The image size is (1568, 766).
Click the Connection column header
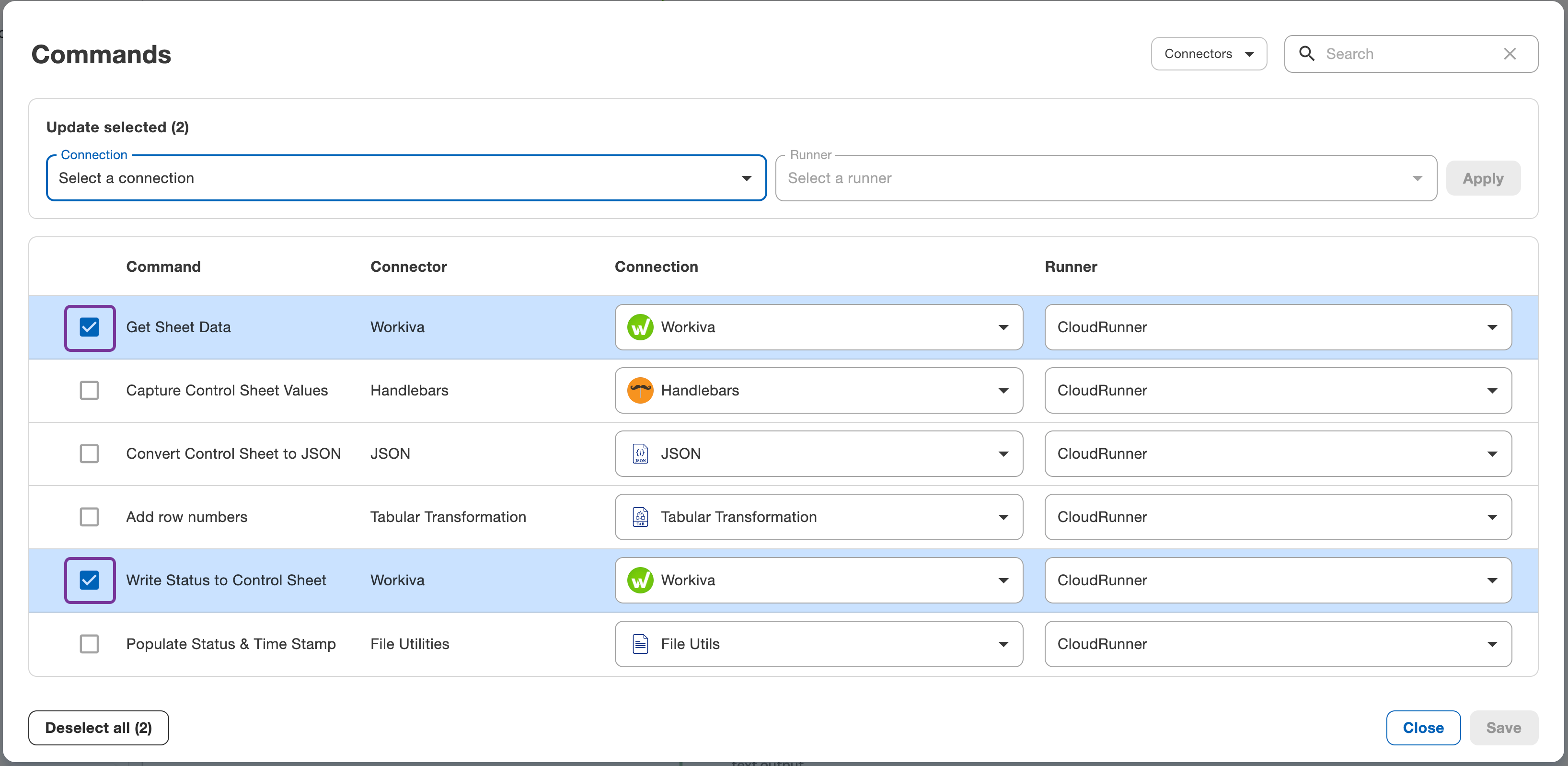coord(656,267)
